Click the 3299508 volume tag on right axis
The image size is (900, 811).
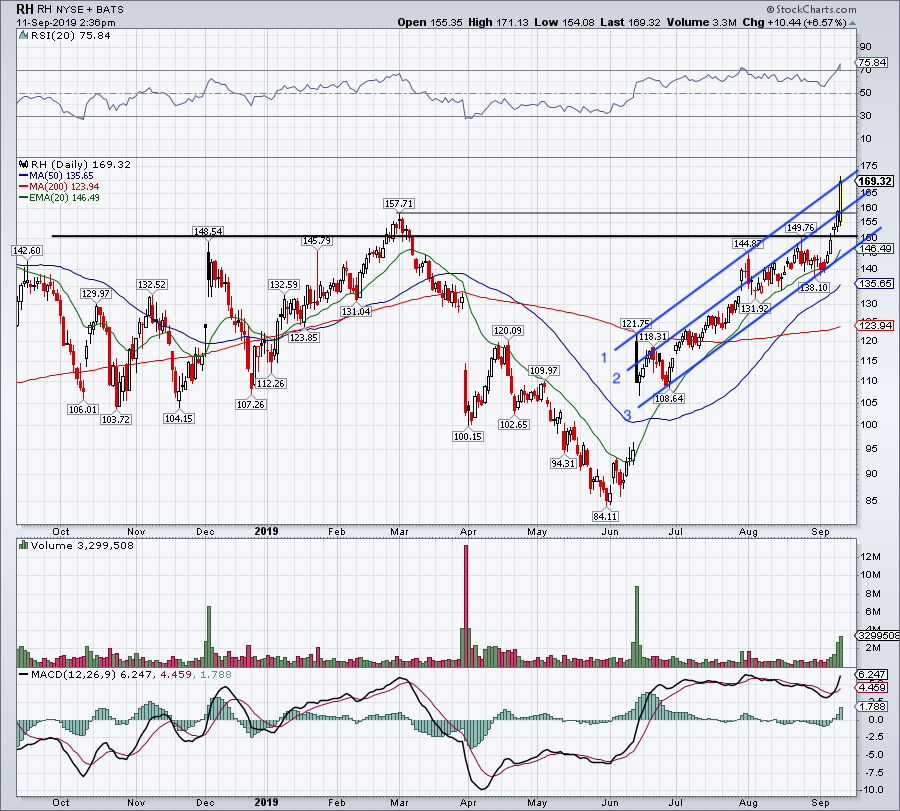(x=878, y=635)
